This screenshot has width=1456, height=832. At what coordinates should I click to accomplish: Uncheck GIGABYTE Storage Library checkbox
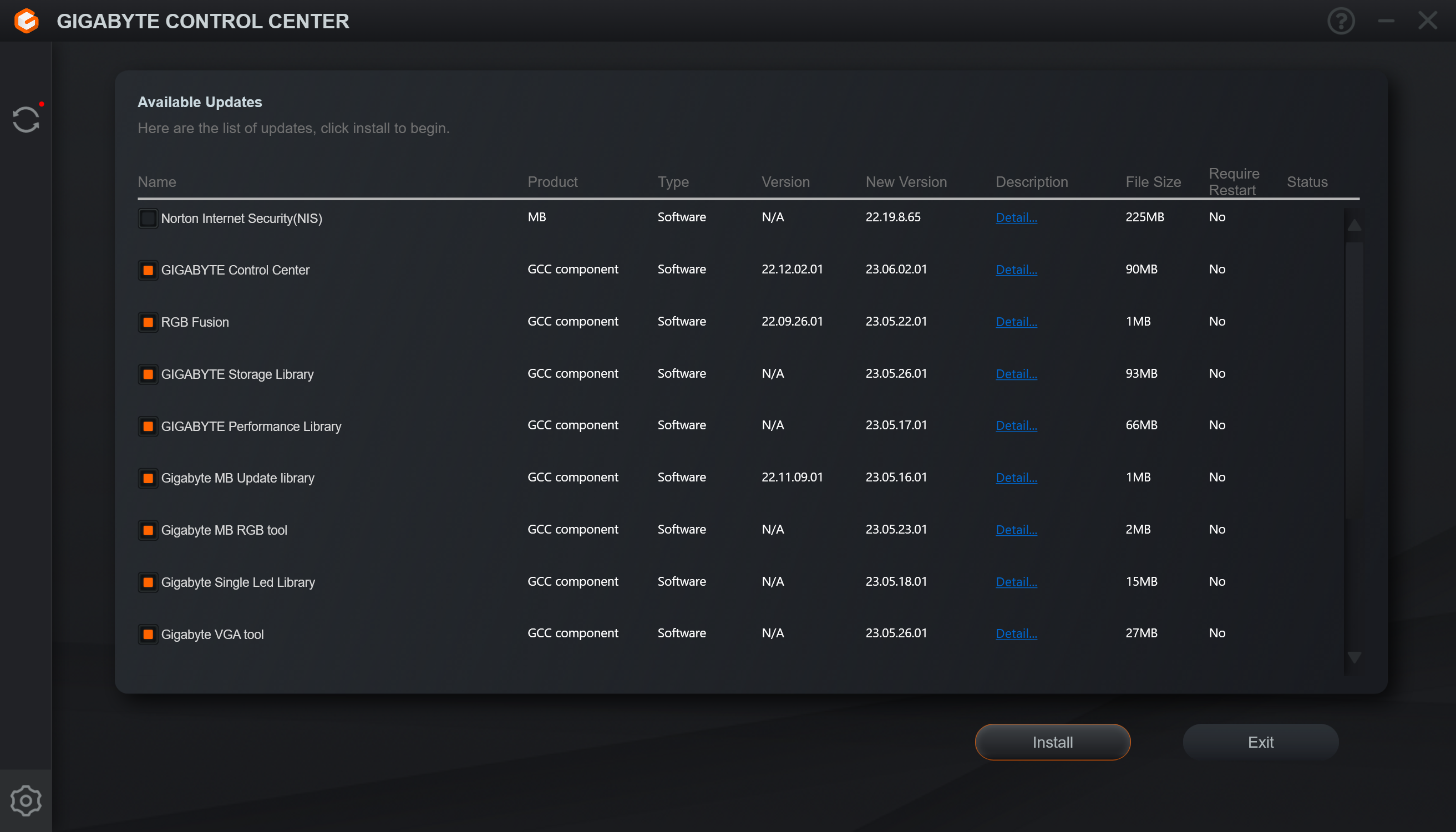point(148,374)
